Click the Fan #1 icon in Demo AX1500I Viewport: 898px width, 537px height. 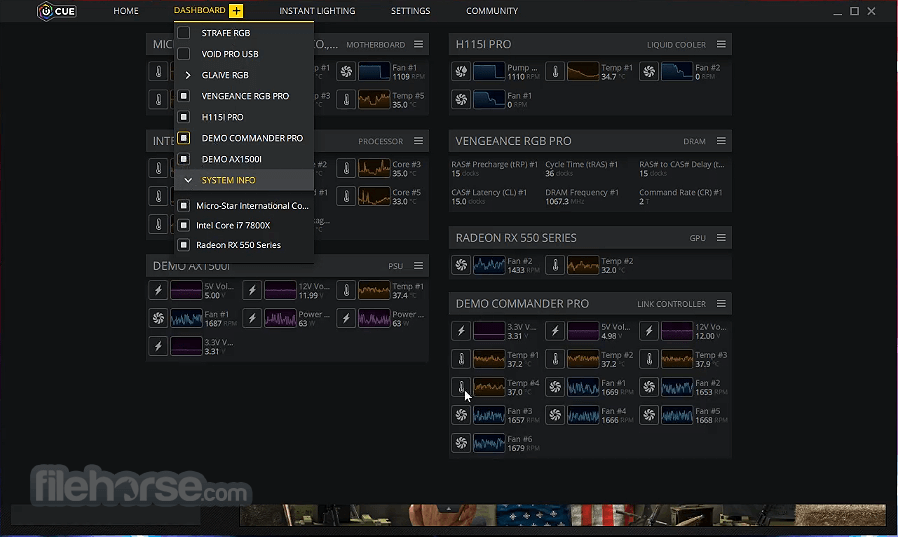pyautogui.click(x=158, y=318)
